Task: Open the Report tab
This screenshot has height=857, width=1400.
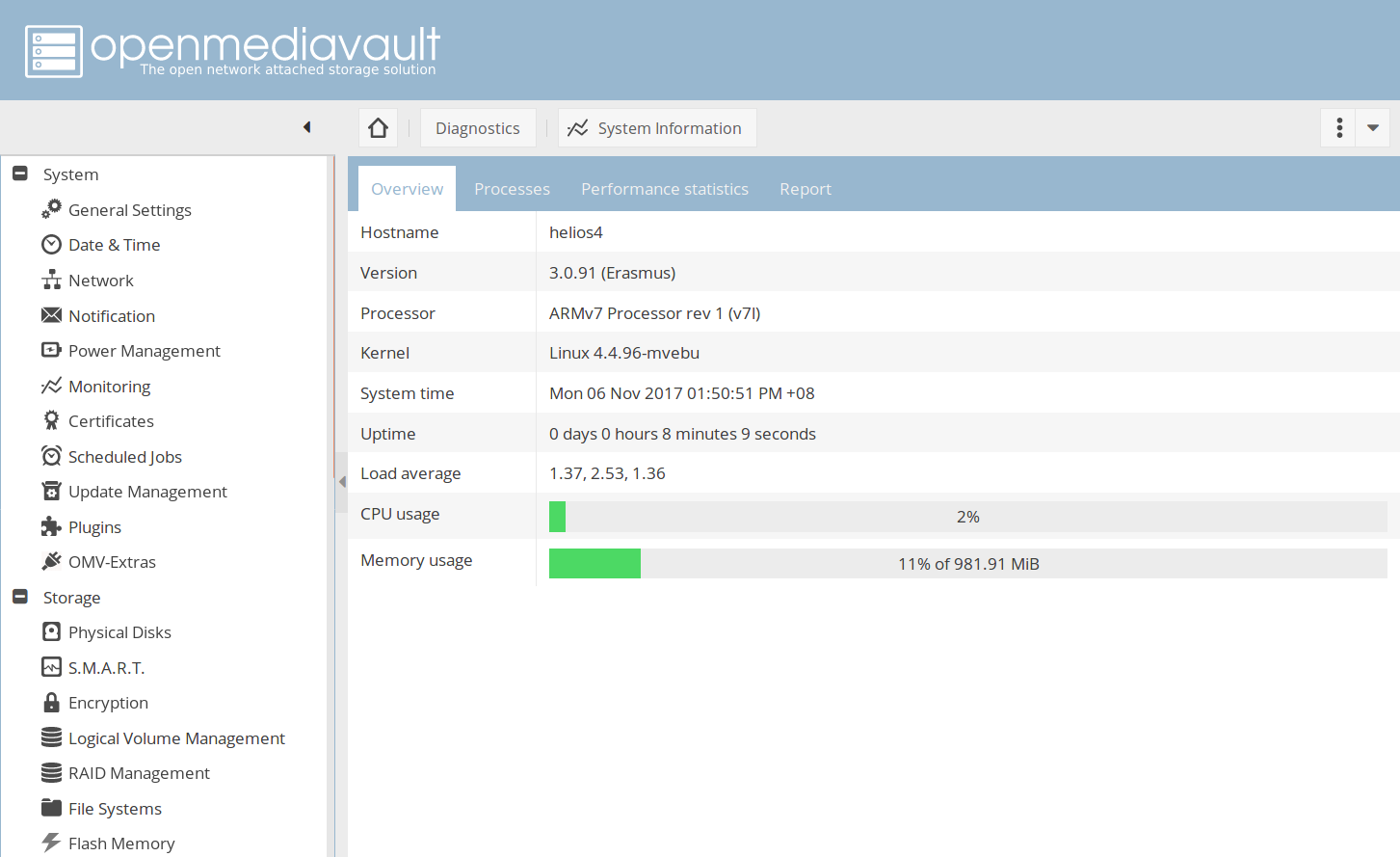Action: [806, 189]
